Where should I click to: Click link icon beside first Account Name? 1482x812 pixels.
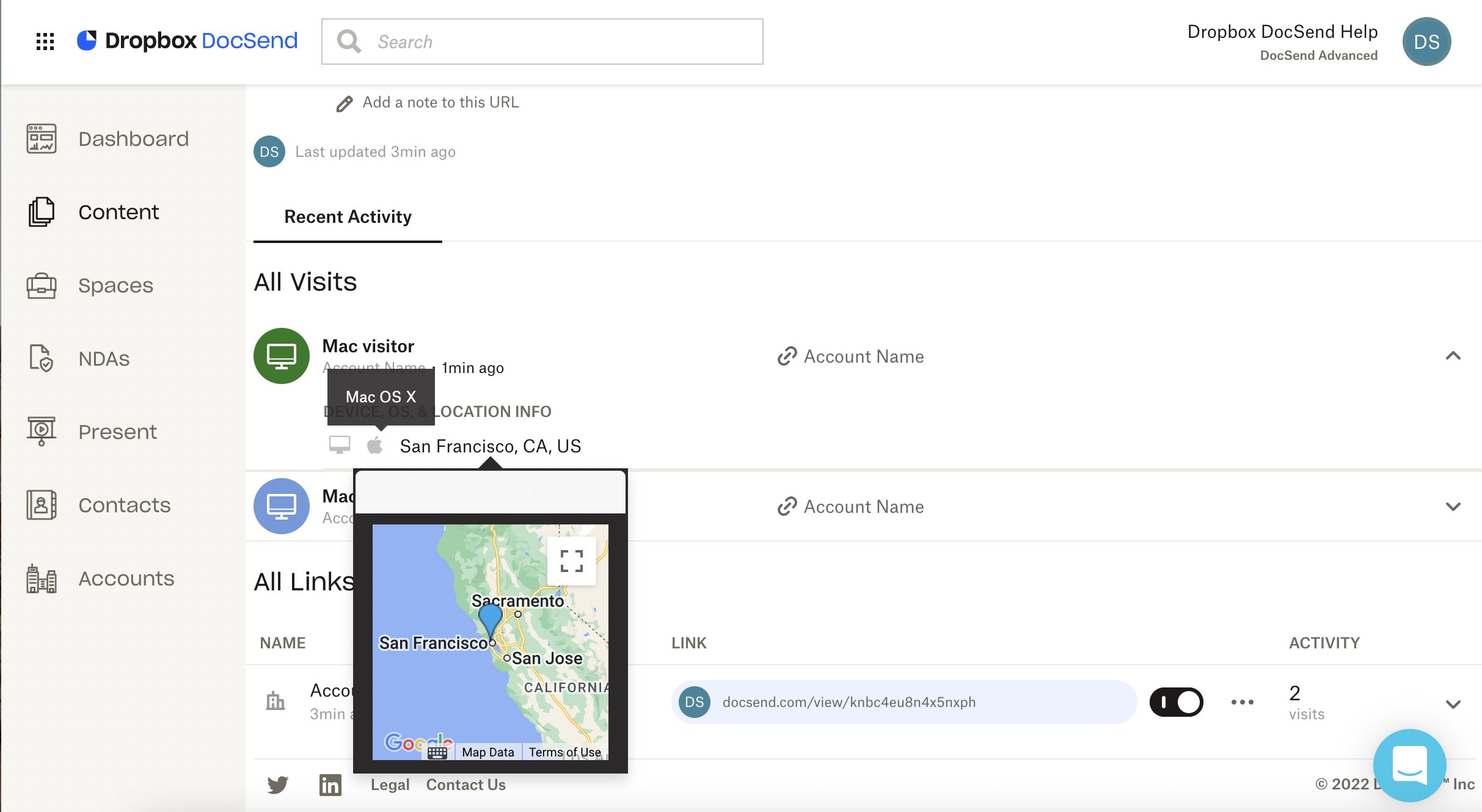coord(787,356)
